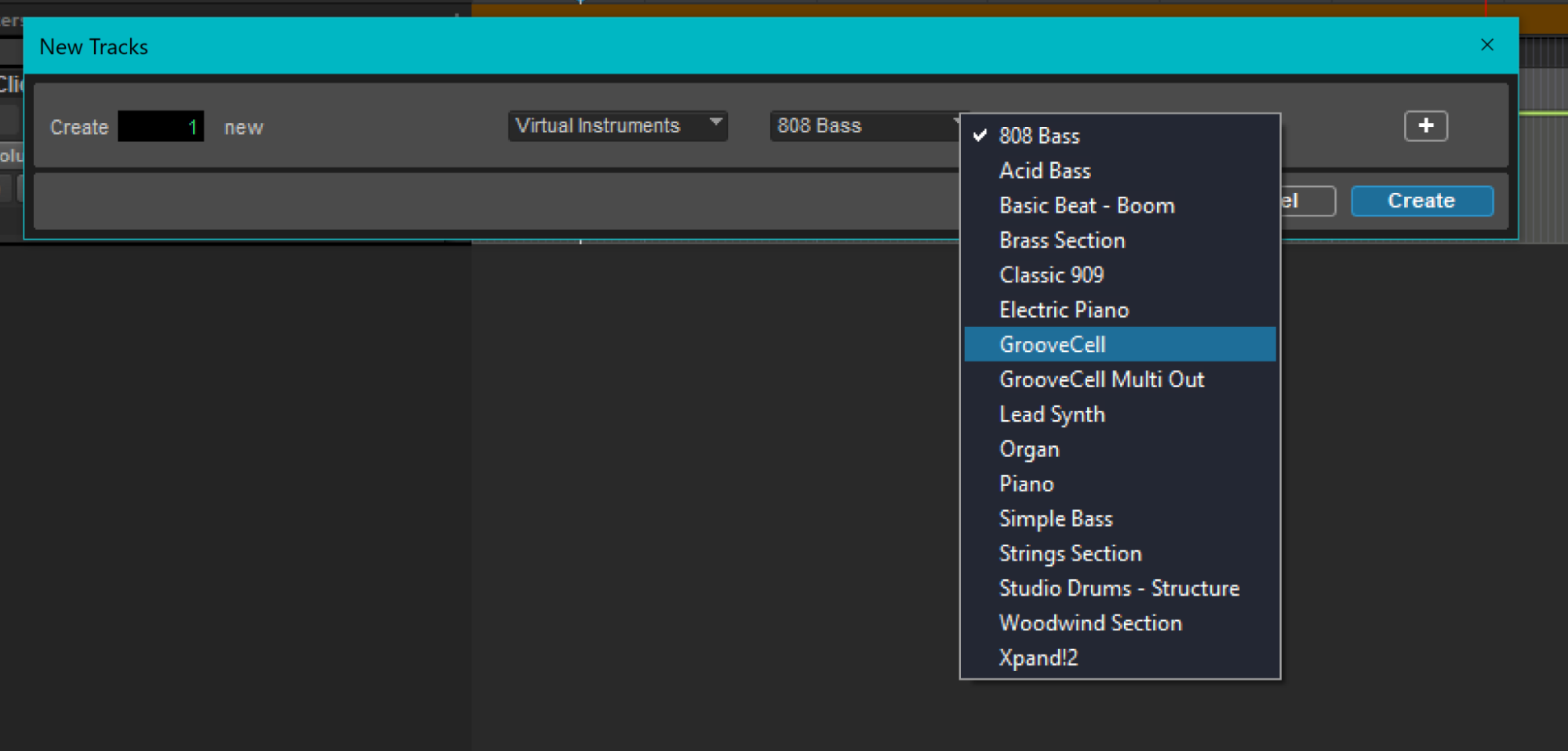1568x751 pixels.
Task: Select Simple Bass from the list
Action: pyautogui.click(x=1055, y=519)
